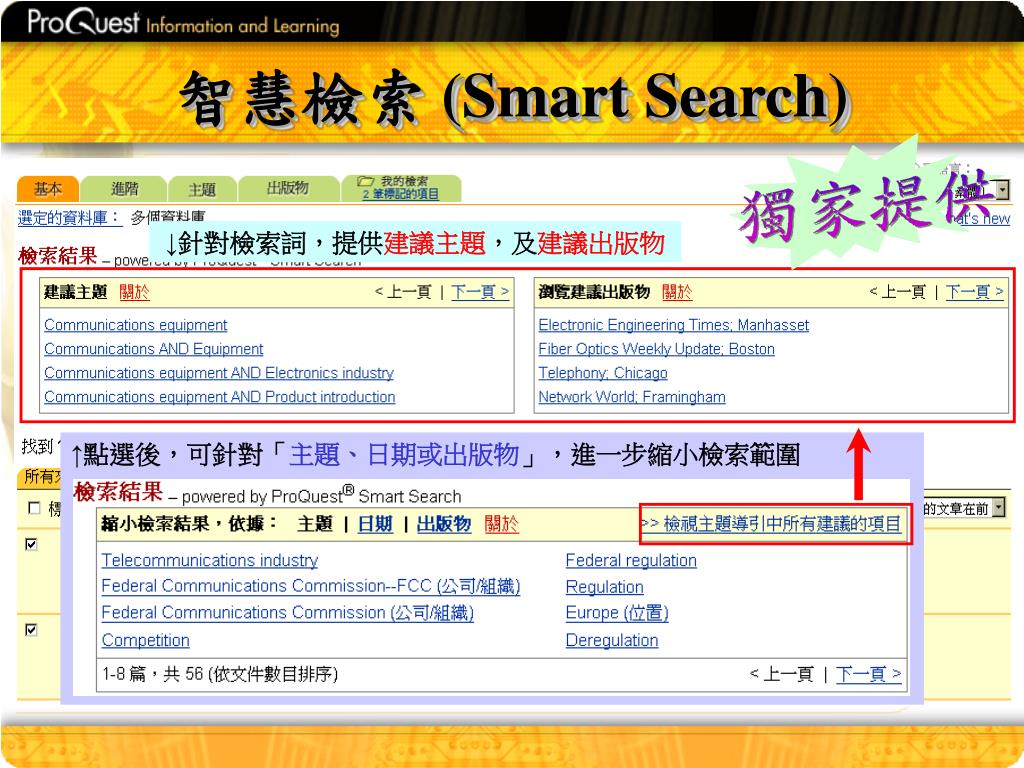Open Network World; Framingham publication
The height and width of the screenshot is (768, 1024).
(632, 397)
